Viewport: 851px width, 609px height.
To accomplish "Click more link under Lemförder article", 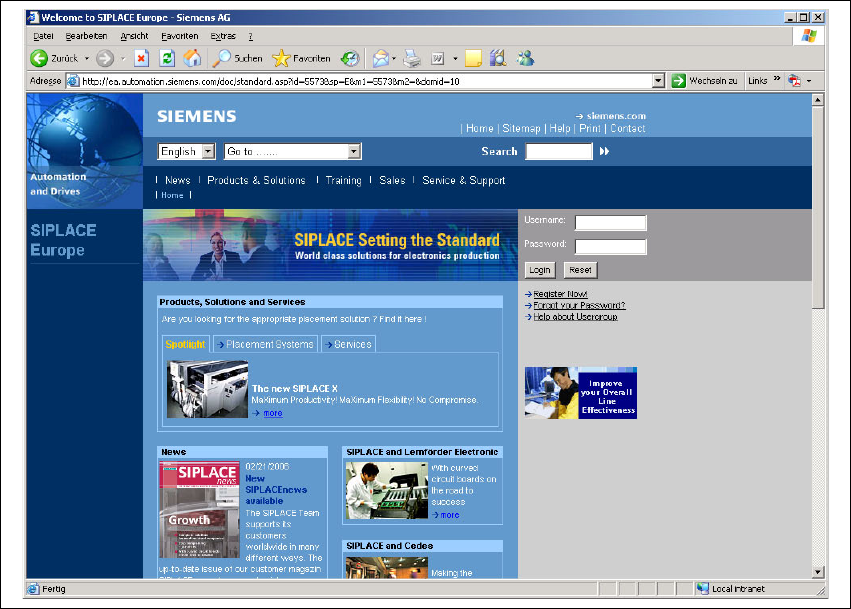I will (x=449, y=515).
